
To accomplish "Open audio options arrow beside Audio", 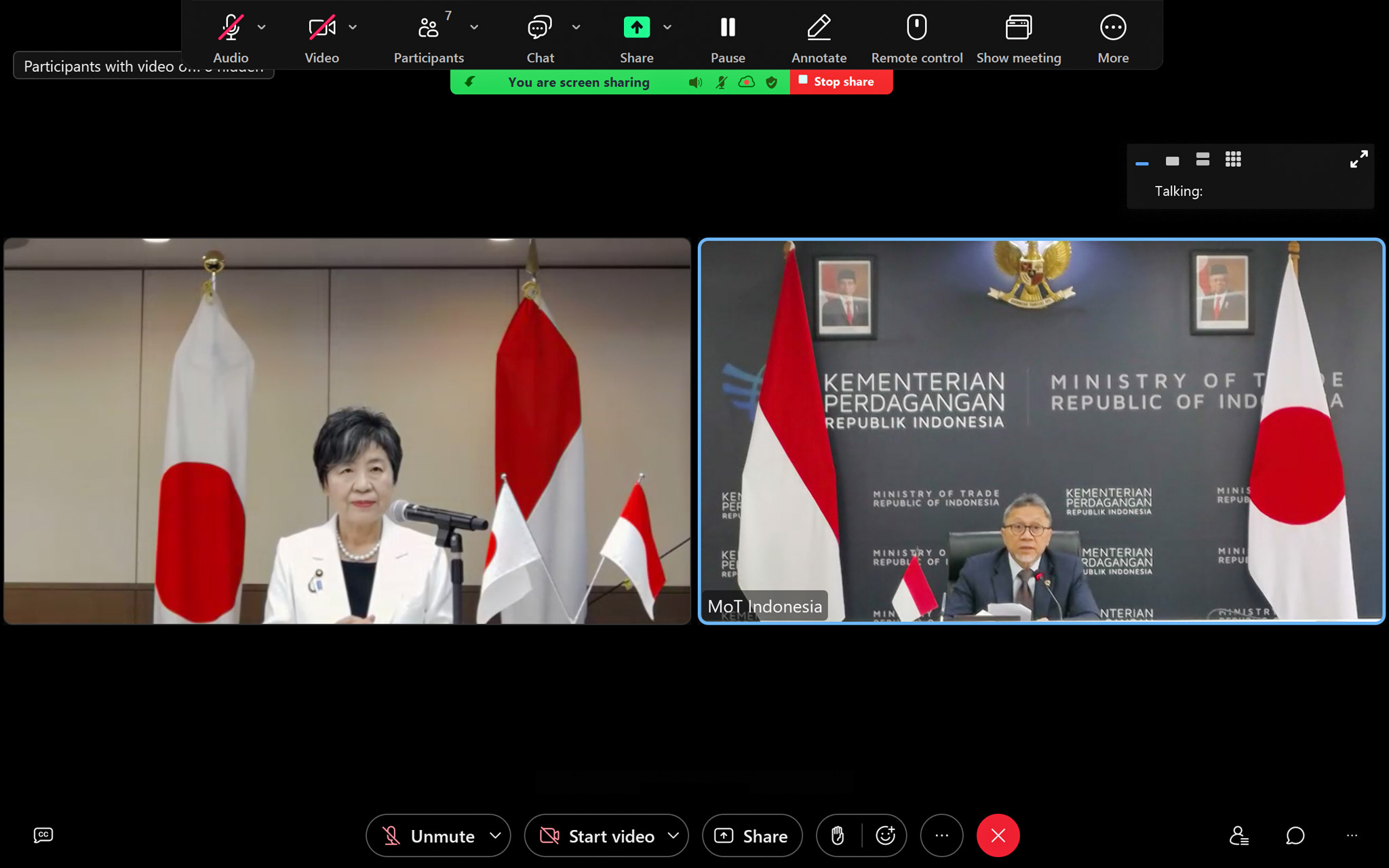I will pos(262,27).
